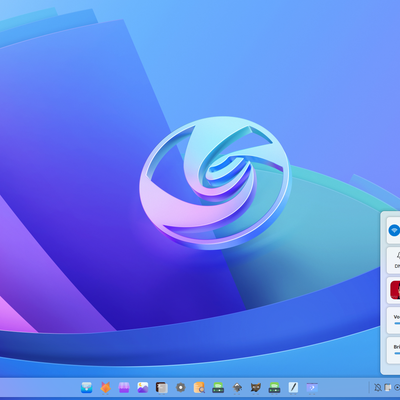Open Control Center gear icon in dock
The height and width of the screenshot is (400, 400).
(x=181, y=387)
